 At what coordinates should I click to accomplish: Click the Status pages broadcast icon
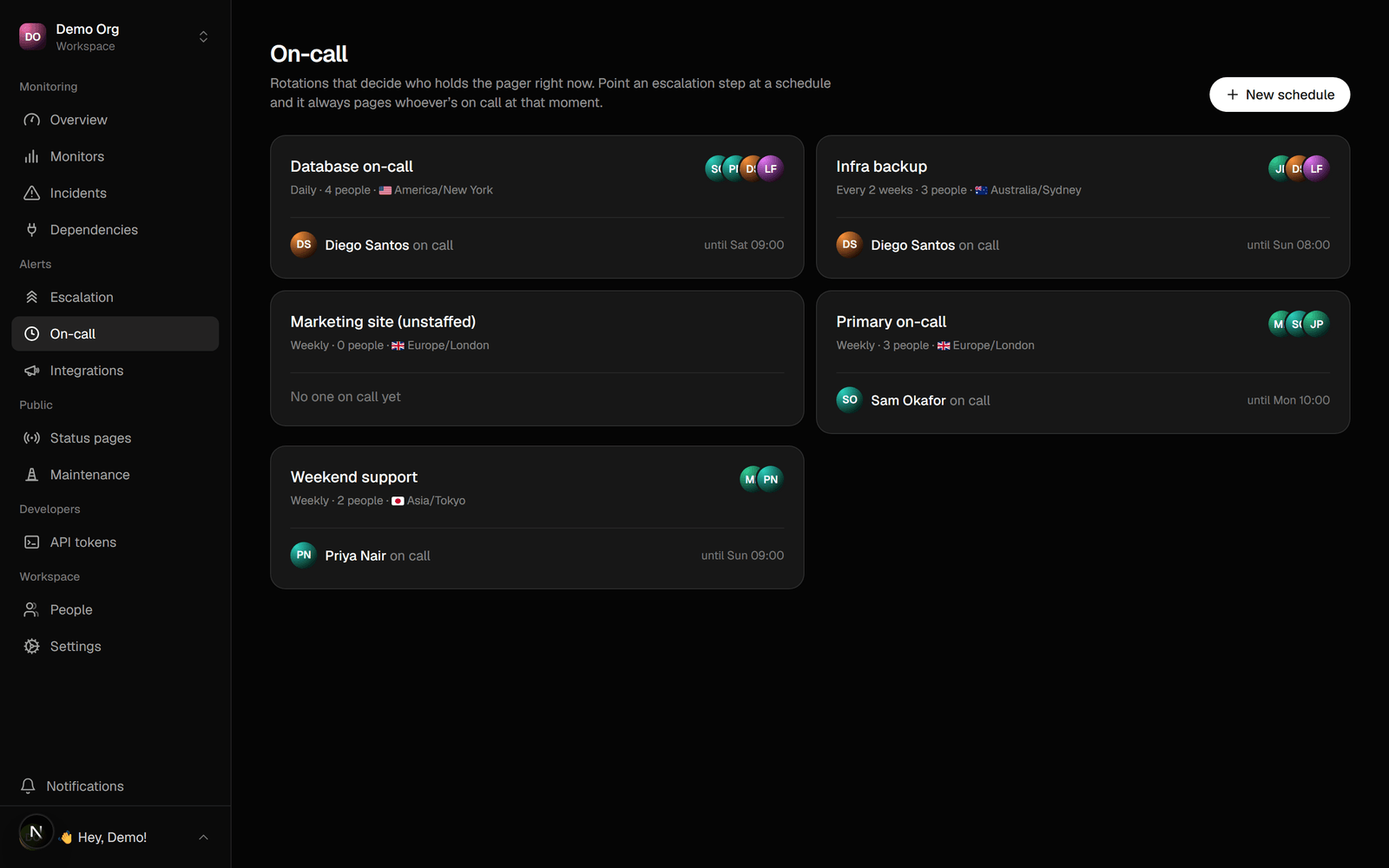pos(32,437)
